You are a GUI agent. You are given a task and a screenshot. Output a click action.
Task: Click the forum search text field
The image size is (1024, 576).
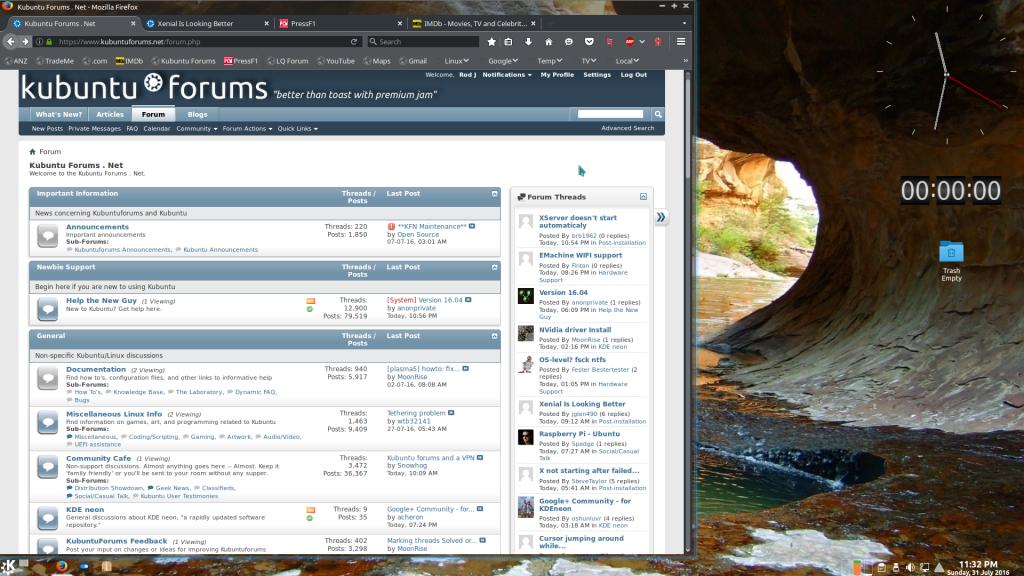610,114
